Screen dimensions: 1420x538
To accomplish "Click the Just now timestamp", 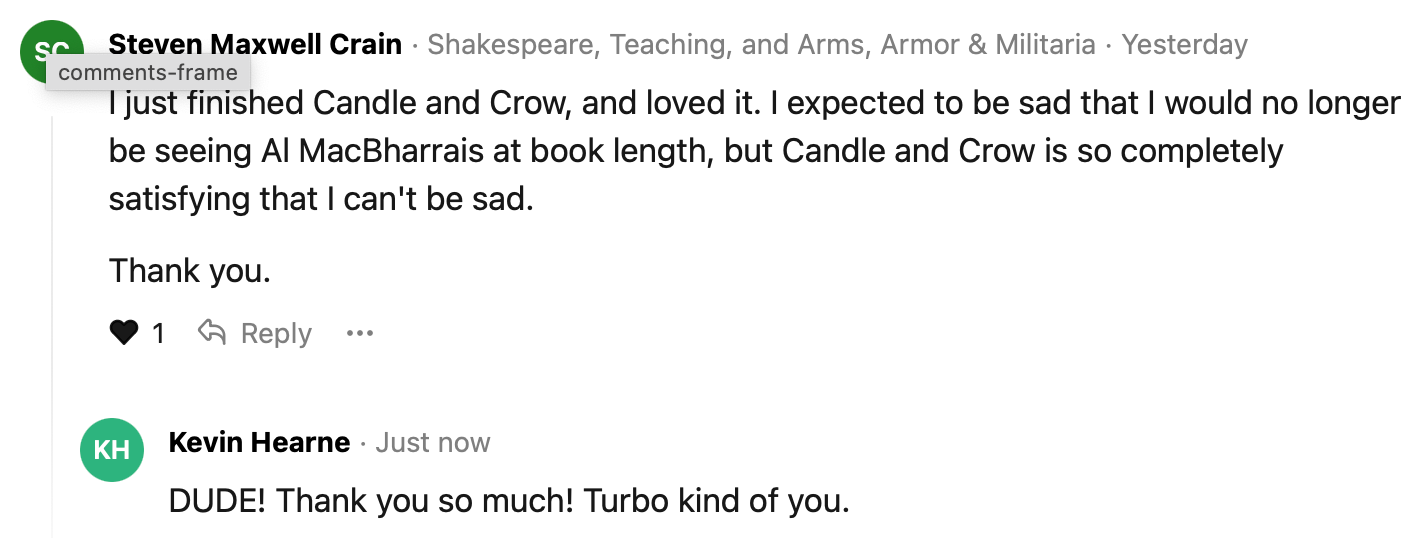I will click(433, 443).
